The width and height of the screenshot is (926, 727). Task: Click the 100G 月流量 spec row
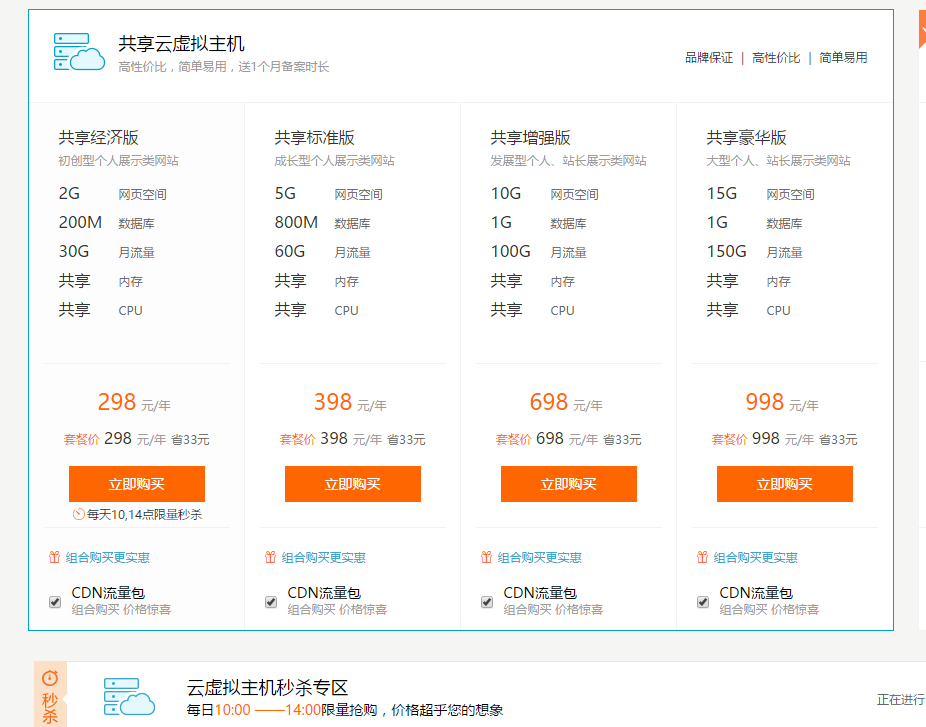point(539,252)
